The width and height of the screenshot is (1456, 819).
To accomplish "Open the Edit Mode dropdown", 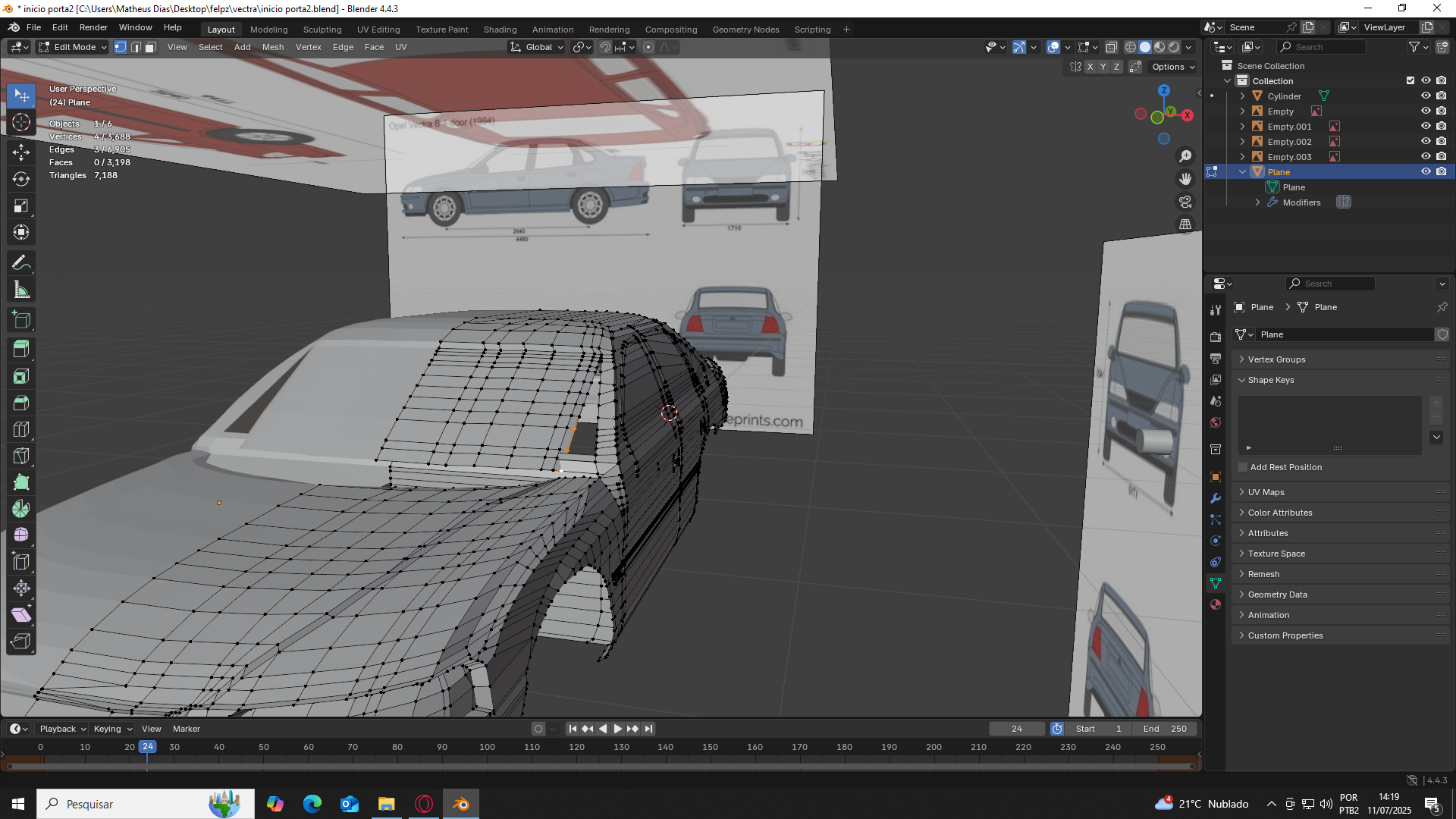I will tap(74, 47).
